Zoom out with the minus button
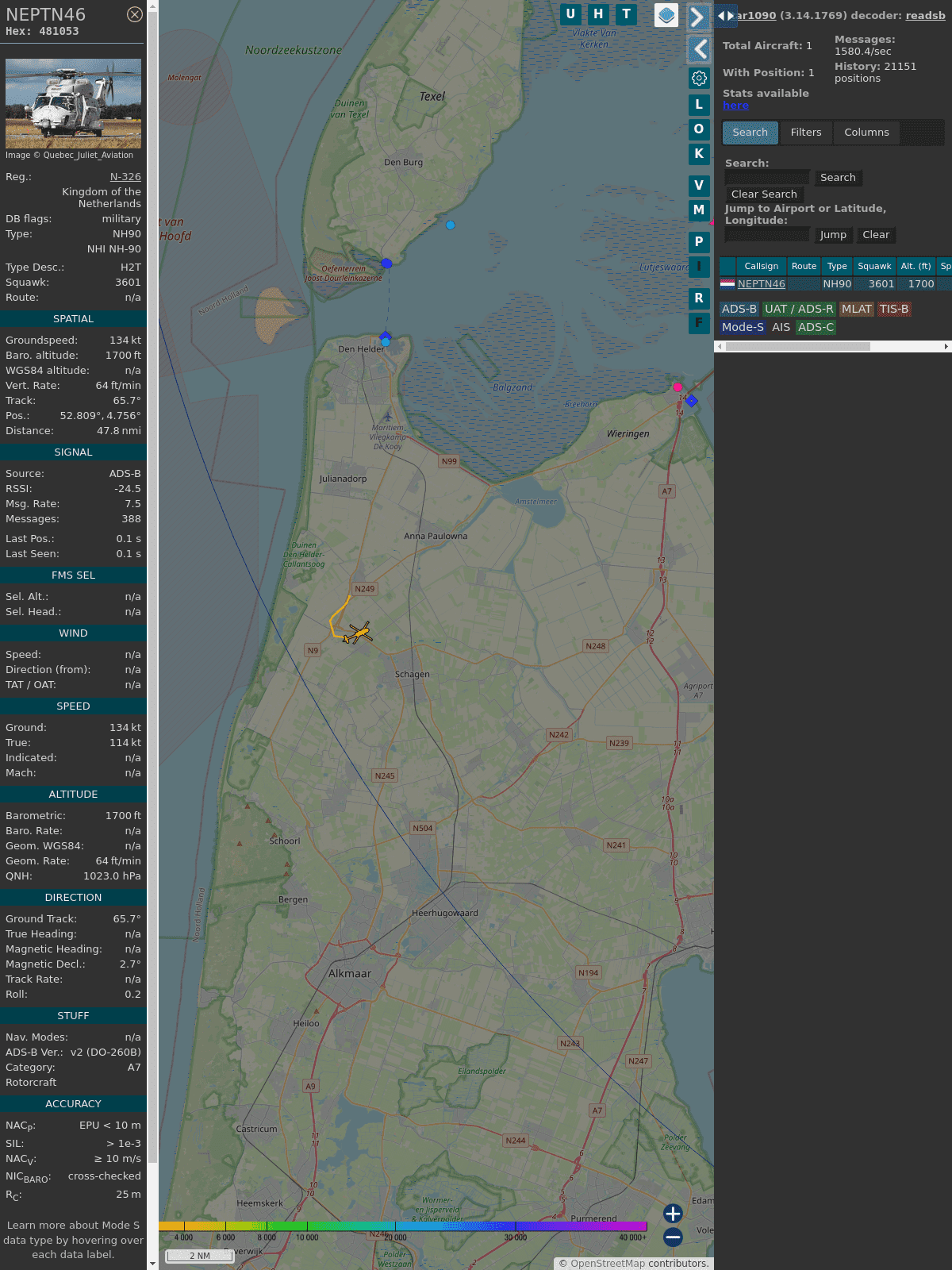This screenshot has width=952, height=1270. (x=673, y=1237)
